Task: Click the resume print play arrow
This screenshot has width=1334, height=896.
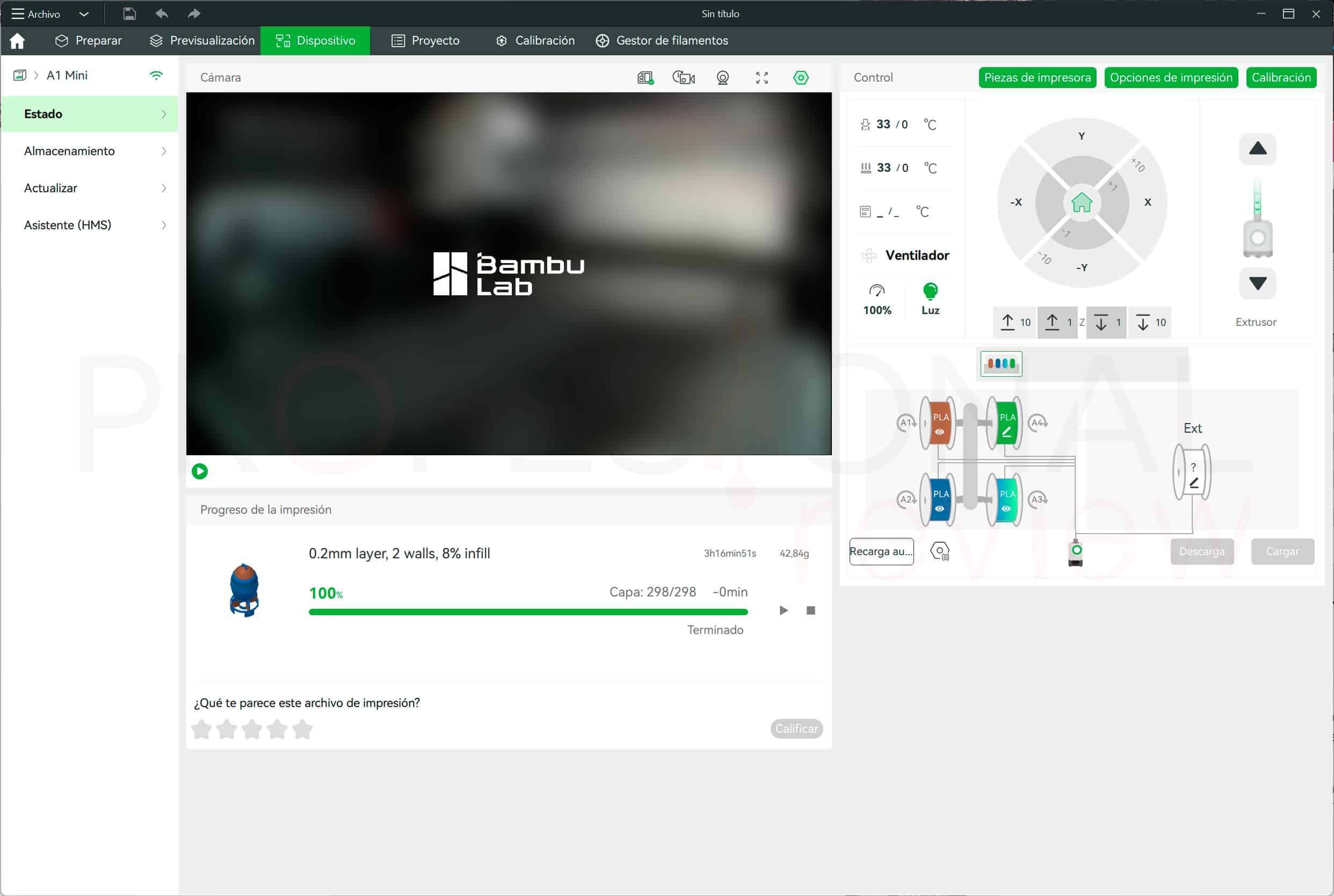Action: (784, 610)
